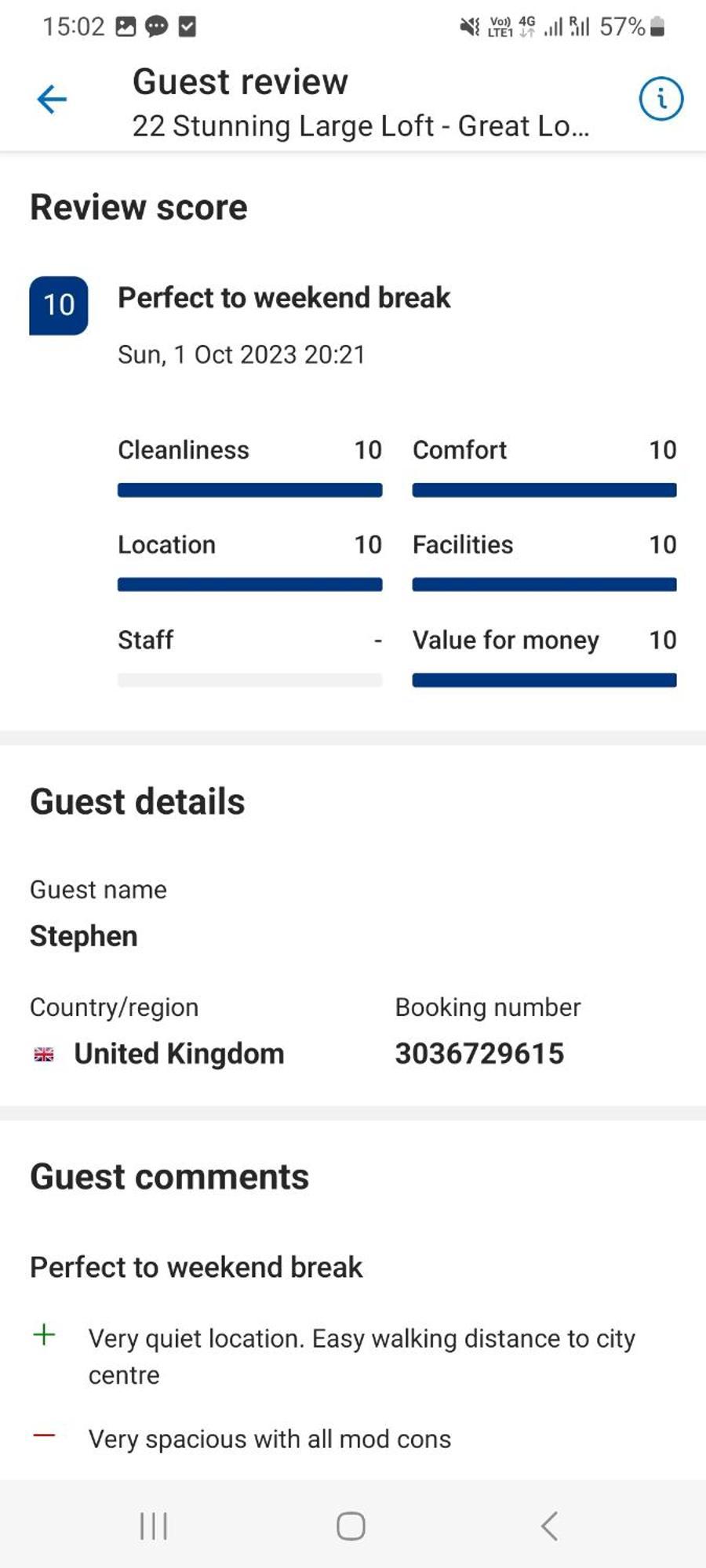The height and width of the screenshot is (1568, 706).
Task: Click the Cleanliness score bar
Action: click(x=249, y=490)
